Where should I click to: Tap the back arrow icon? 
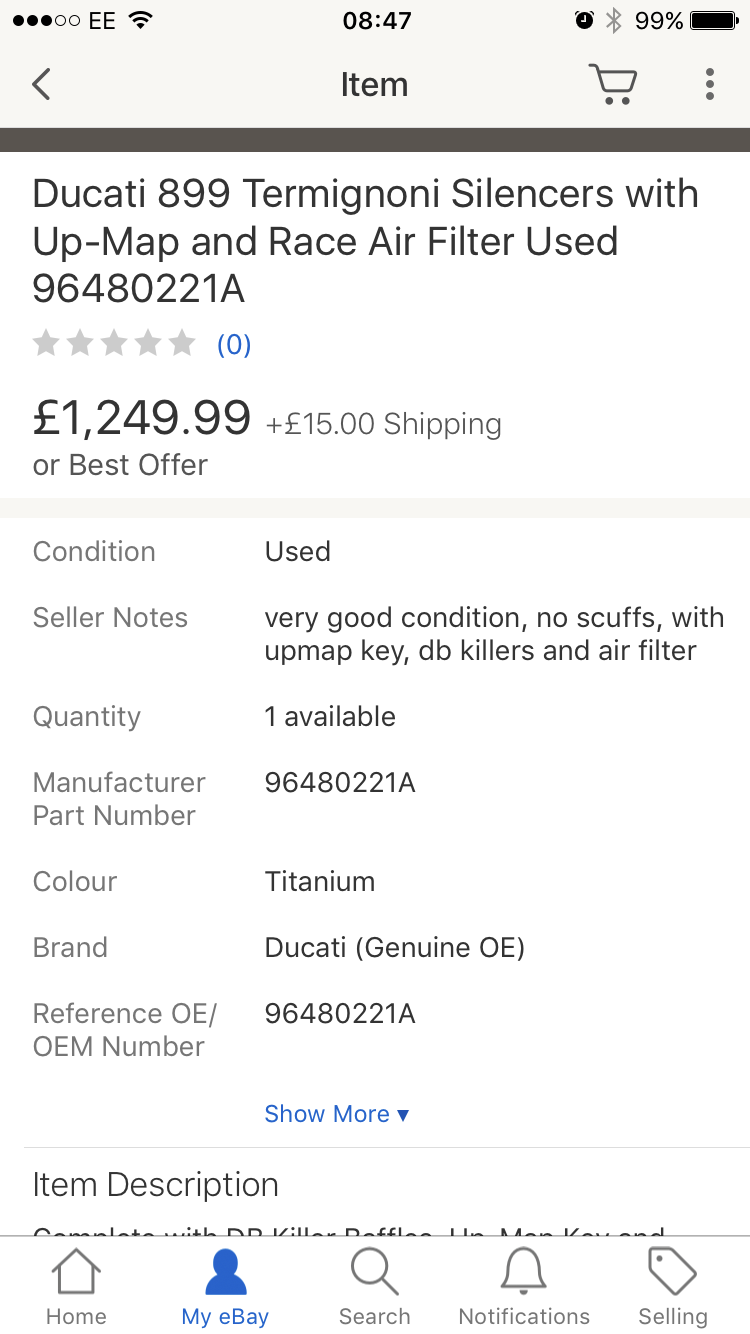pyautogui.click(x=41, y=85)
